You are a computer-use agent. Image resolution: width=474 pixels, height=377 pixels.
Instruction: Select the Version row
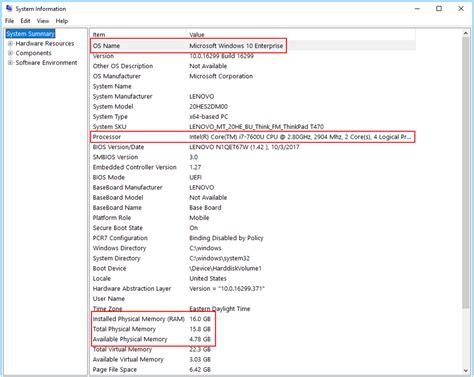[x=253, y=56]
